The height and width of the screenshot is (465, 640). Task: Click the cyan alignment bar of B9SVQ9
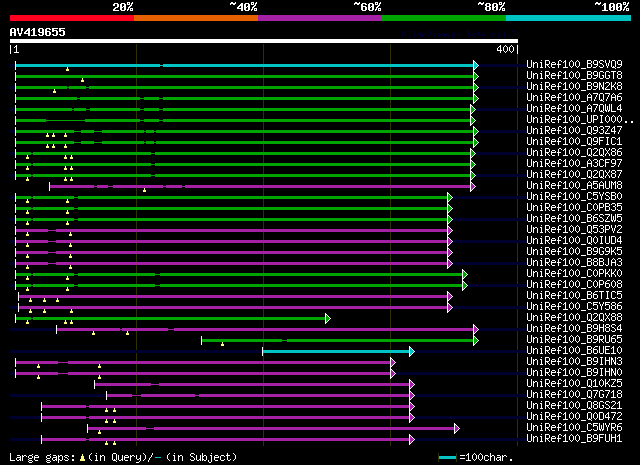[x=244, y=65]
